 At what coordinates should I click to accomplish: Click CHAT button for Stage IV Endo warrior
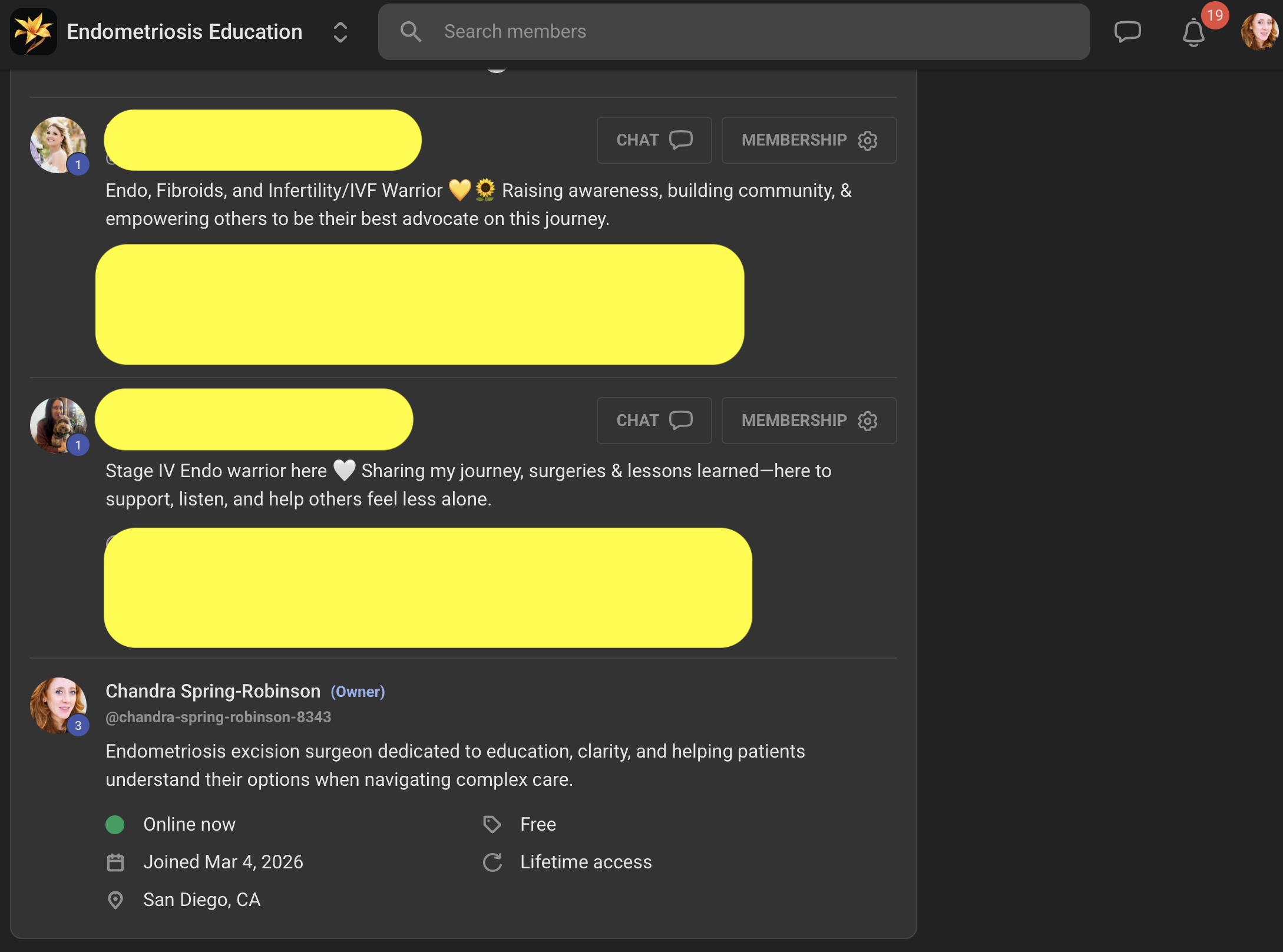click(654, 421)
